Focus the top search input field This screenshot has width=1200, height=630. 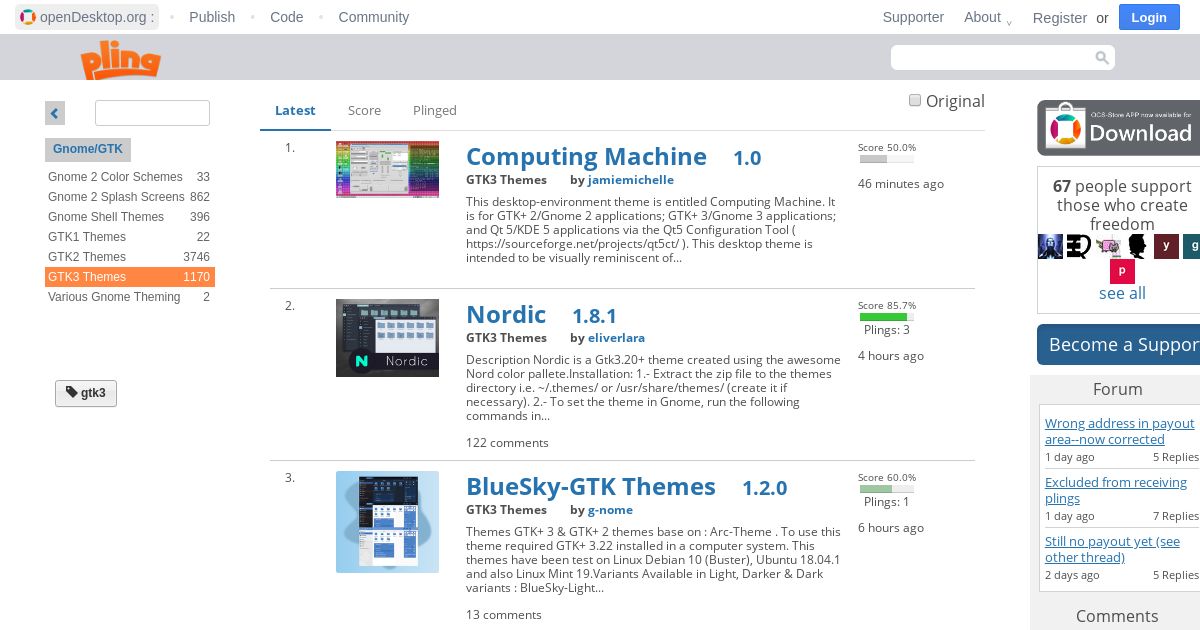1002,58
